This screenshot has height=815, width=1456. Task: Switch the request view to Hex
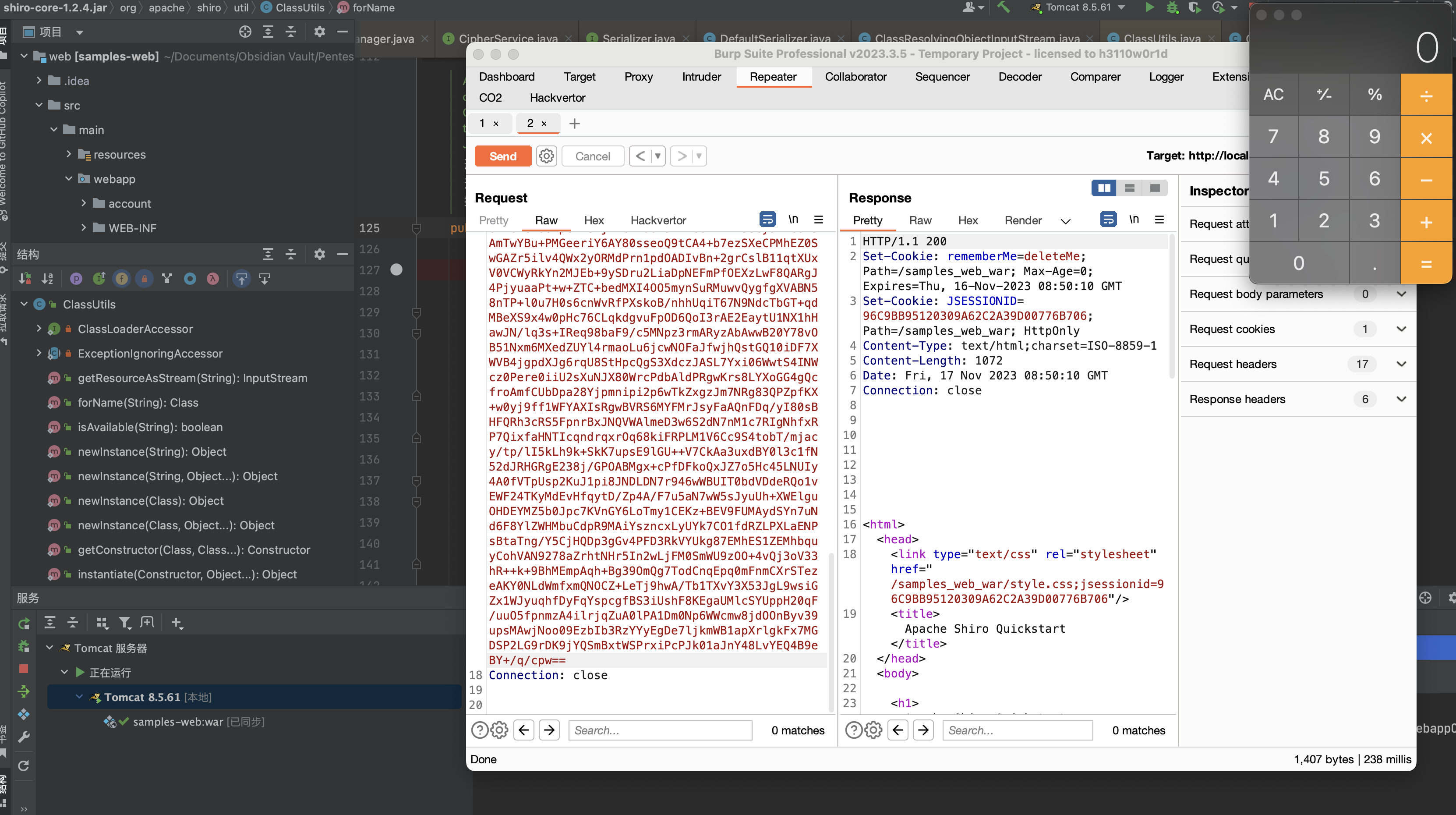[594, 220]
